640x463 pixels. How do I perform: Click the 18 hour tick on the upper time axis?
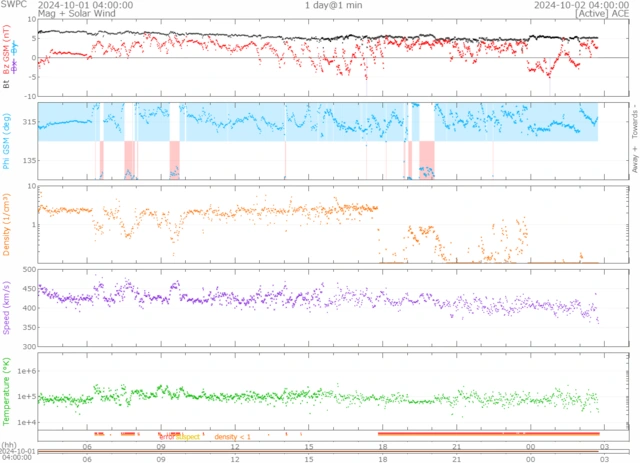[382, 446]
